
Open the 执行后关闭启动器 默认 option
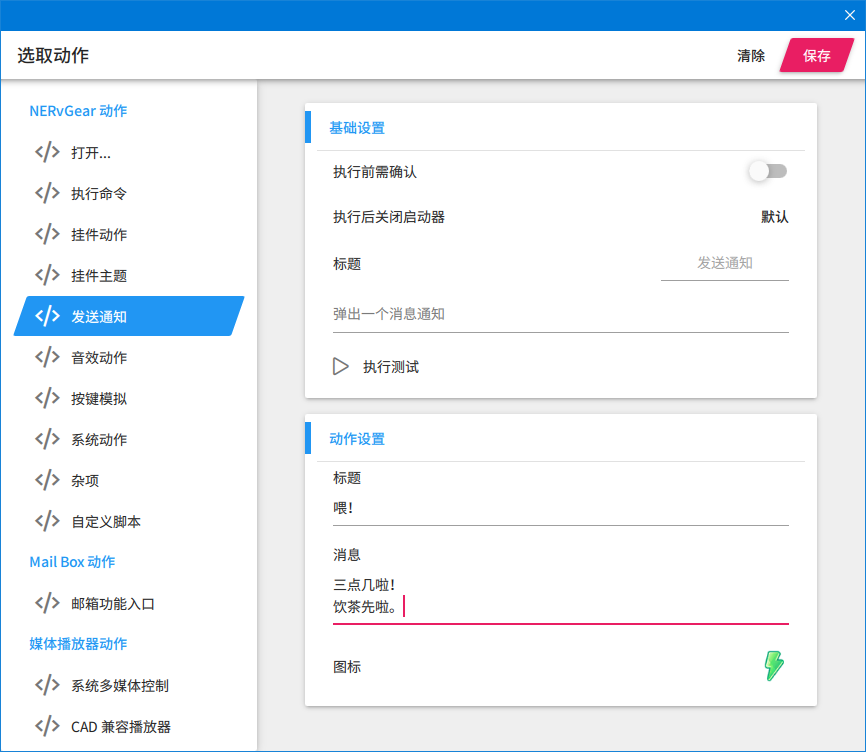tap(774, 217)
